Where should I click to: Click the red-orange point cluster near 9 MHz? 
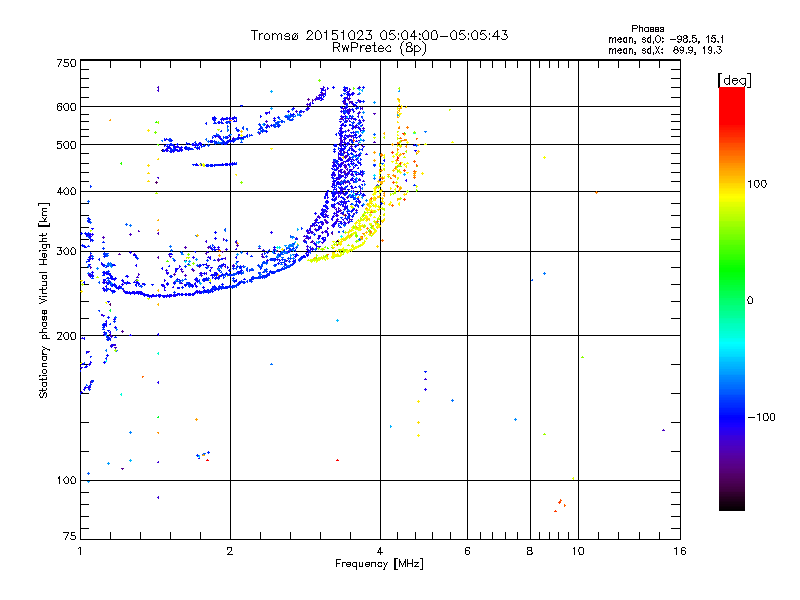tap(560, 505)
